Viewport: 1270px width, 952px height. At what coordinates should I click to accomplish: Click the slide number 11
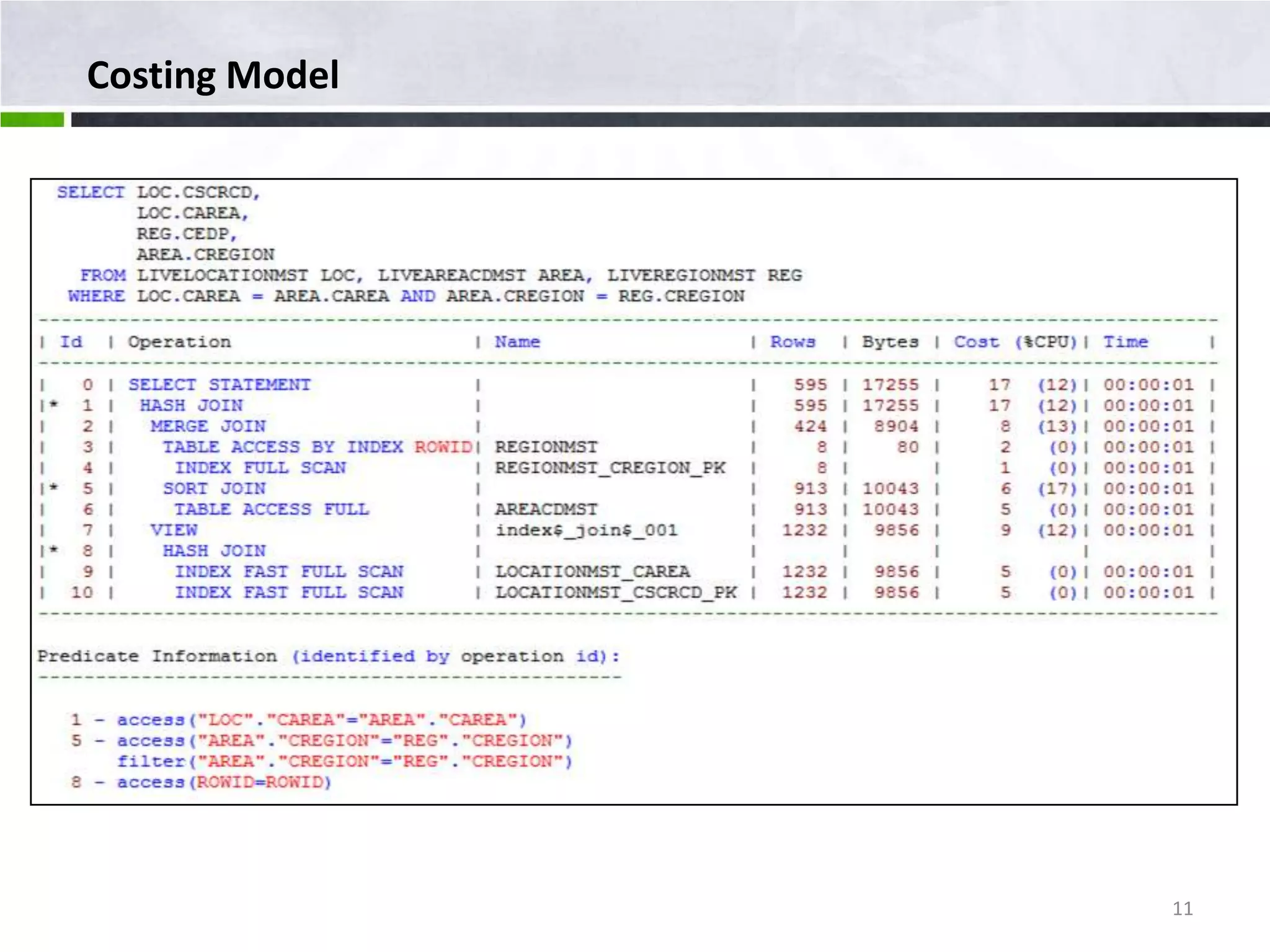tap(1183, 909)
